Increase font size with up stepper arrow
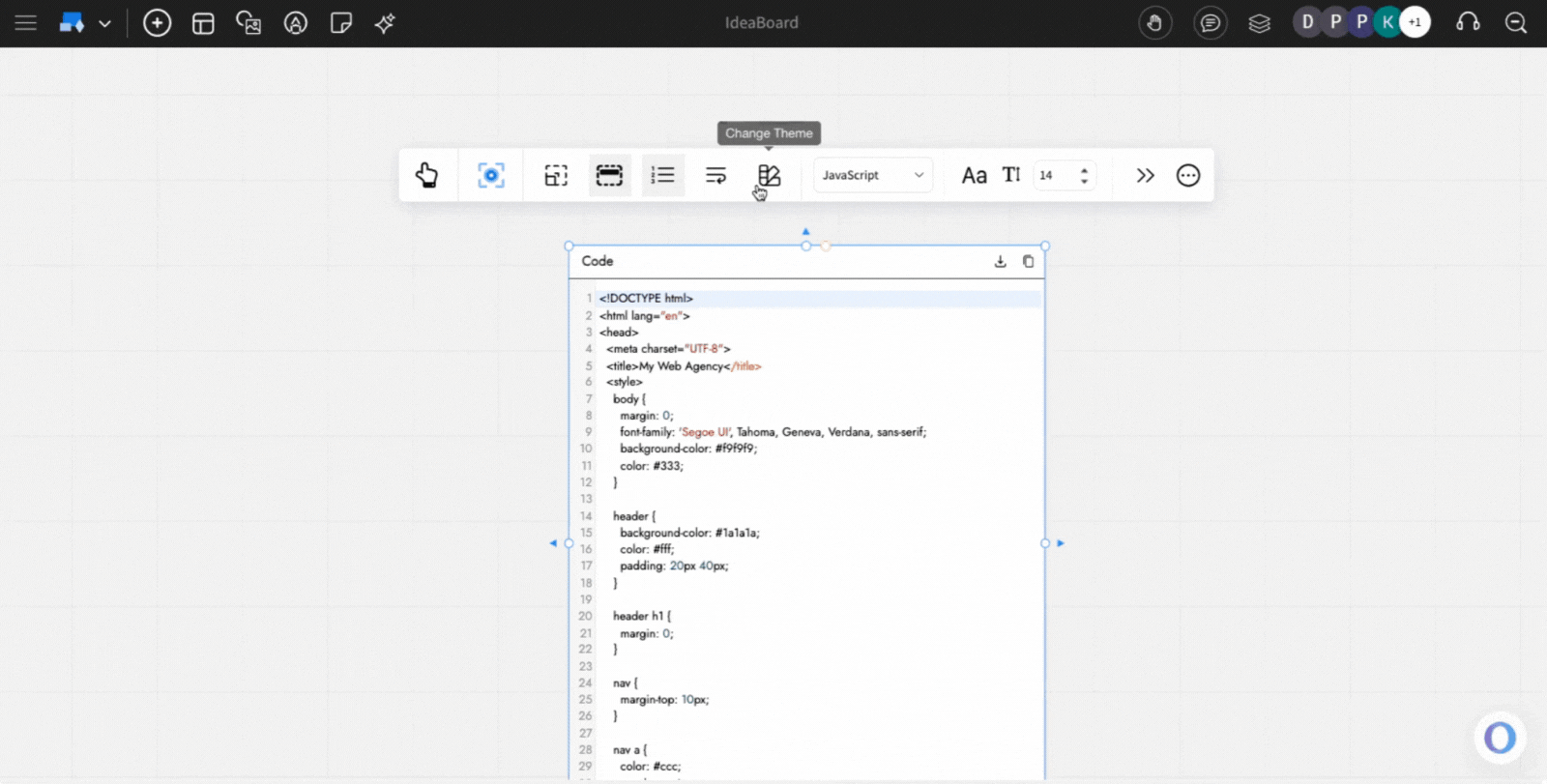 [x=1084, y=169]
